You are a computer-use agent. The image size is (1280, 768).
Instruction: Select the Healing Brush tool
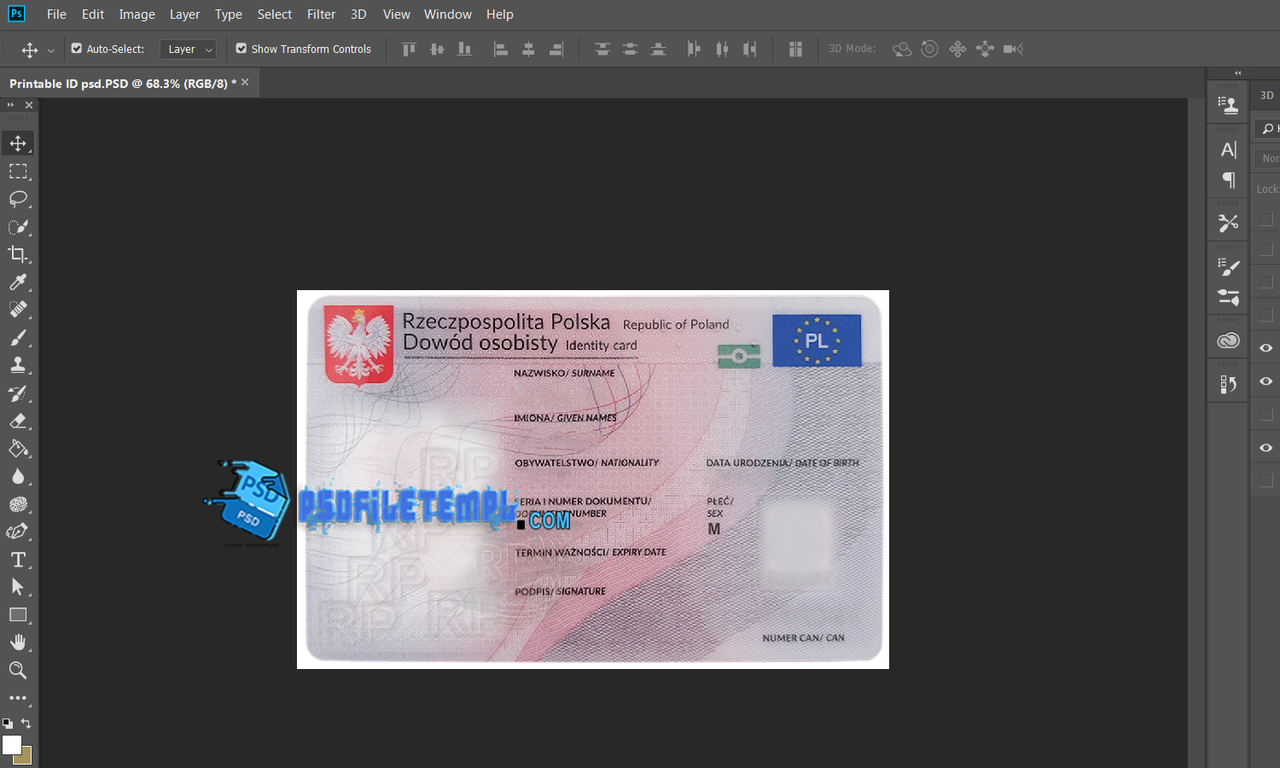(x=18, y=310)
